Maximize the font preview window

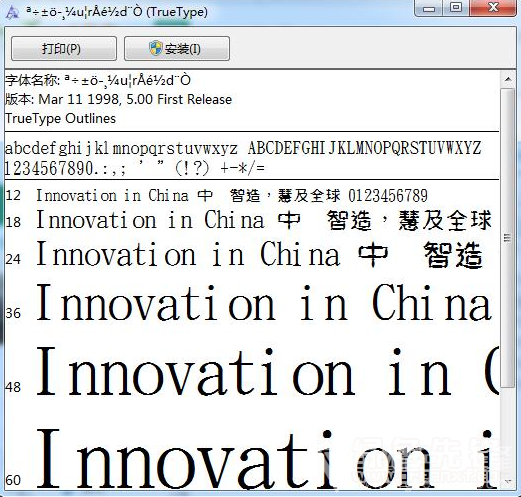[456, 8]
